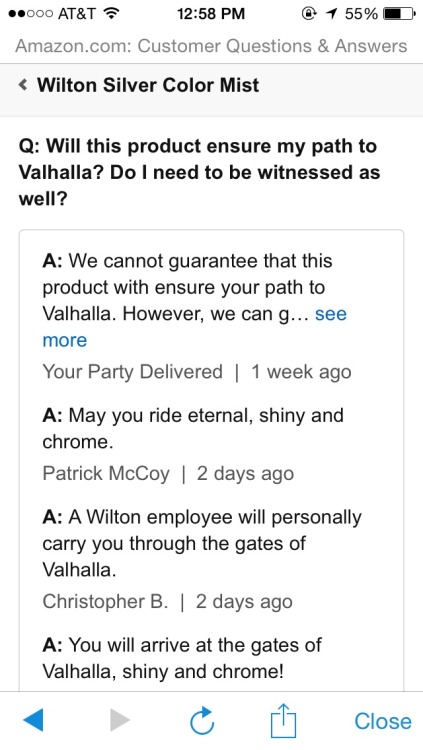This screenshot has height=750, width=423.
Task: Tap the blue back navigation arrow
Action: (x=33, y=720)
